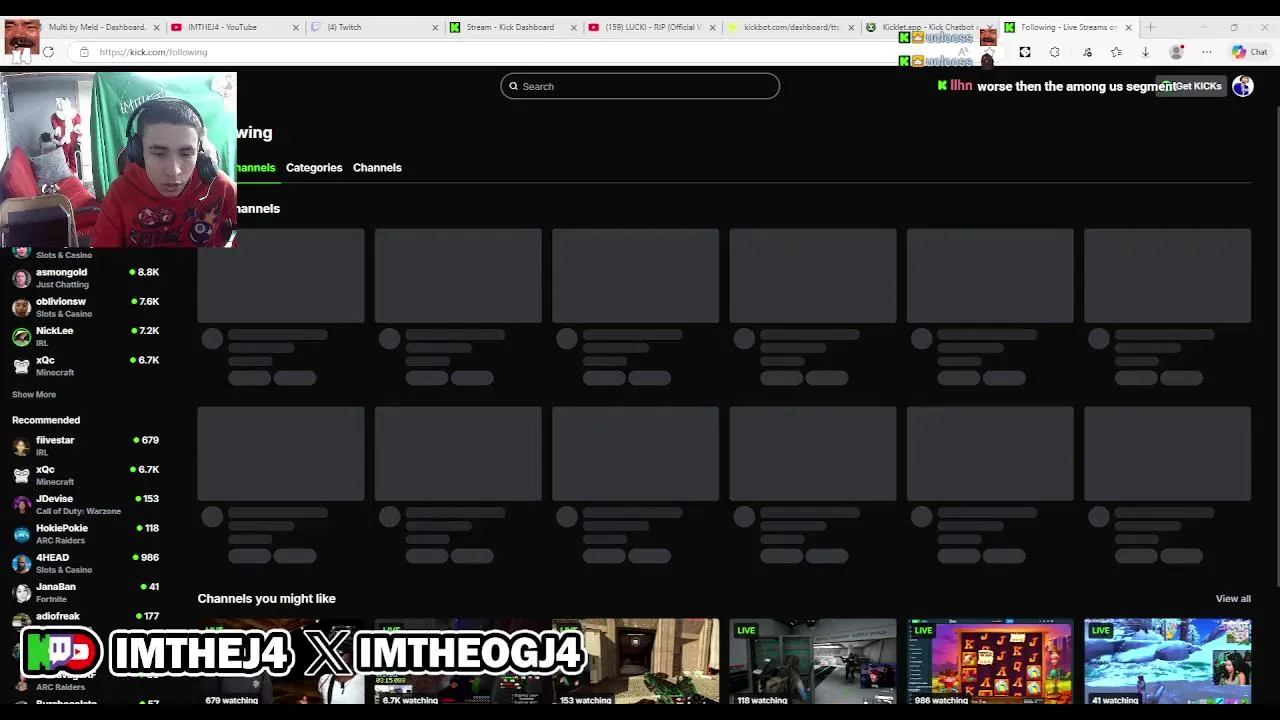Open the live stream with 153 watching
The width and height of the screenshot is (1280, 720).
pos(635,662)
